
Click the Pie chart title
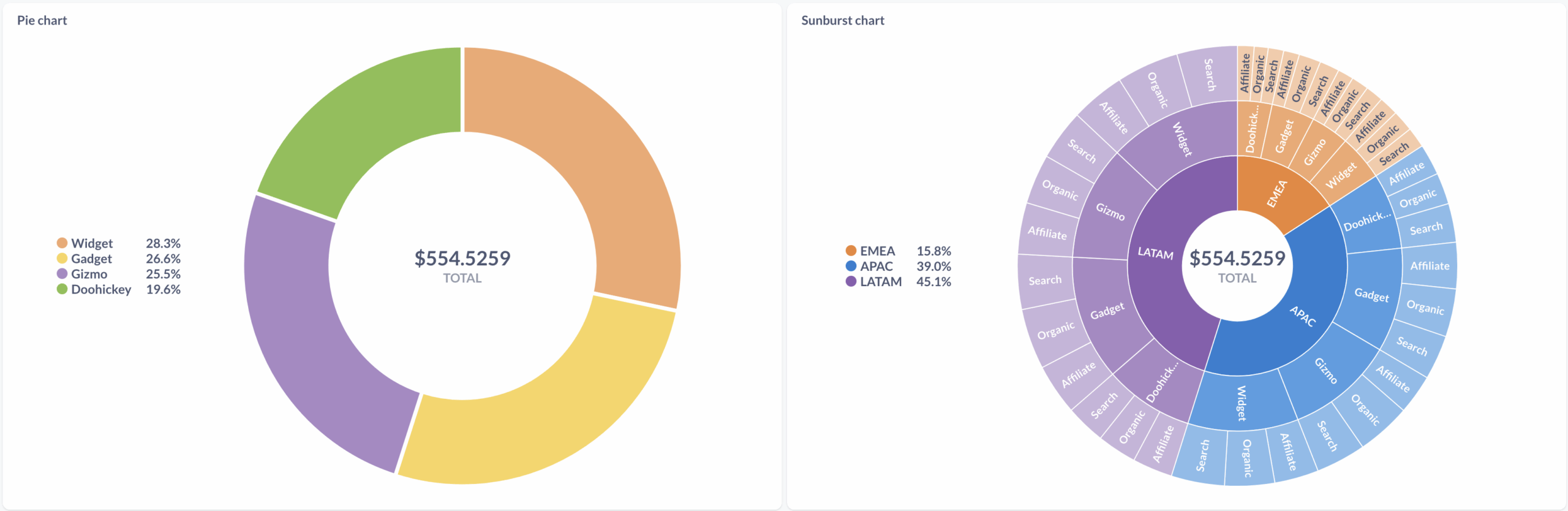[x=42, y=20]
